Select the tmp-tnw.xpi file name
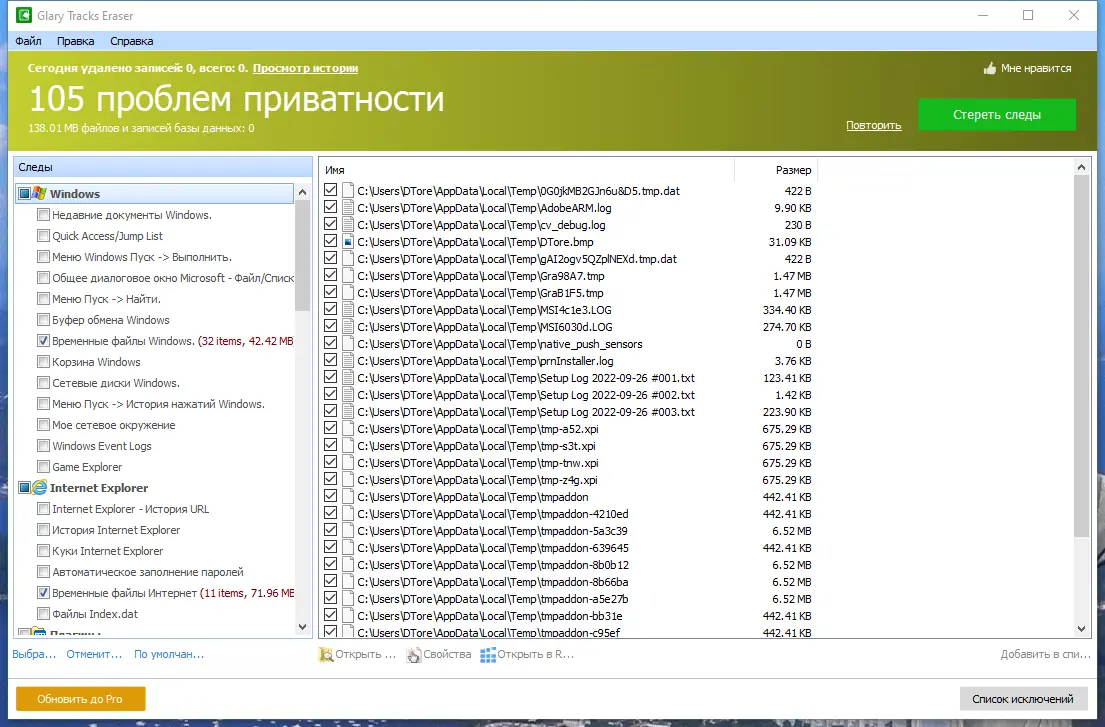 tap(478, 463)
